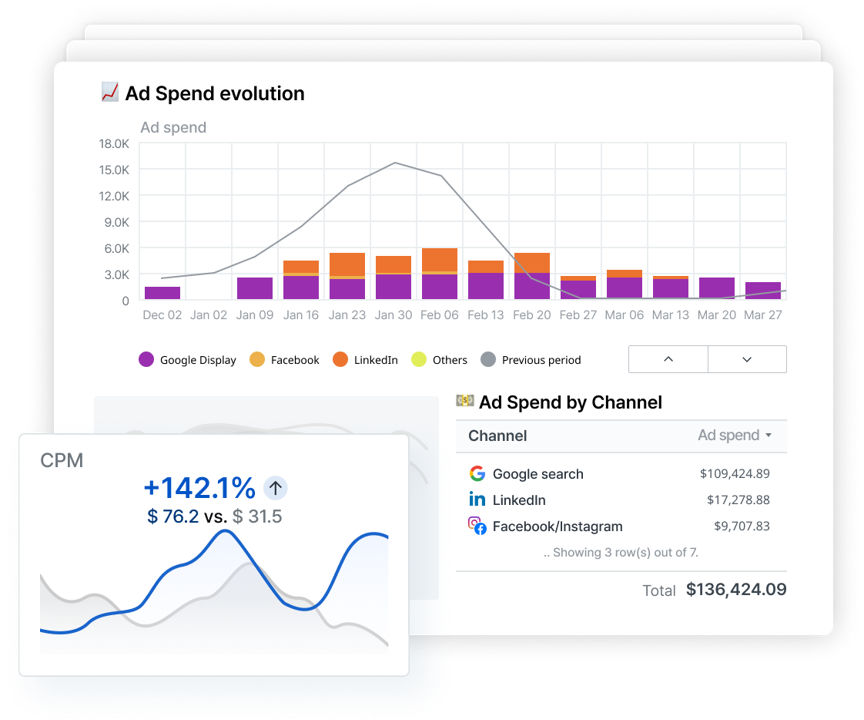Viewport: 864px width, 720px height.
Task: Click the Ad Spend by Channel abacus icon
Action: pyautogui.click(x=465, y=401)
